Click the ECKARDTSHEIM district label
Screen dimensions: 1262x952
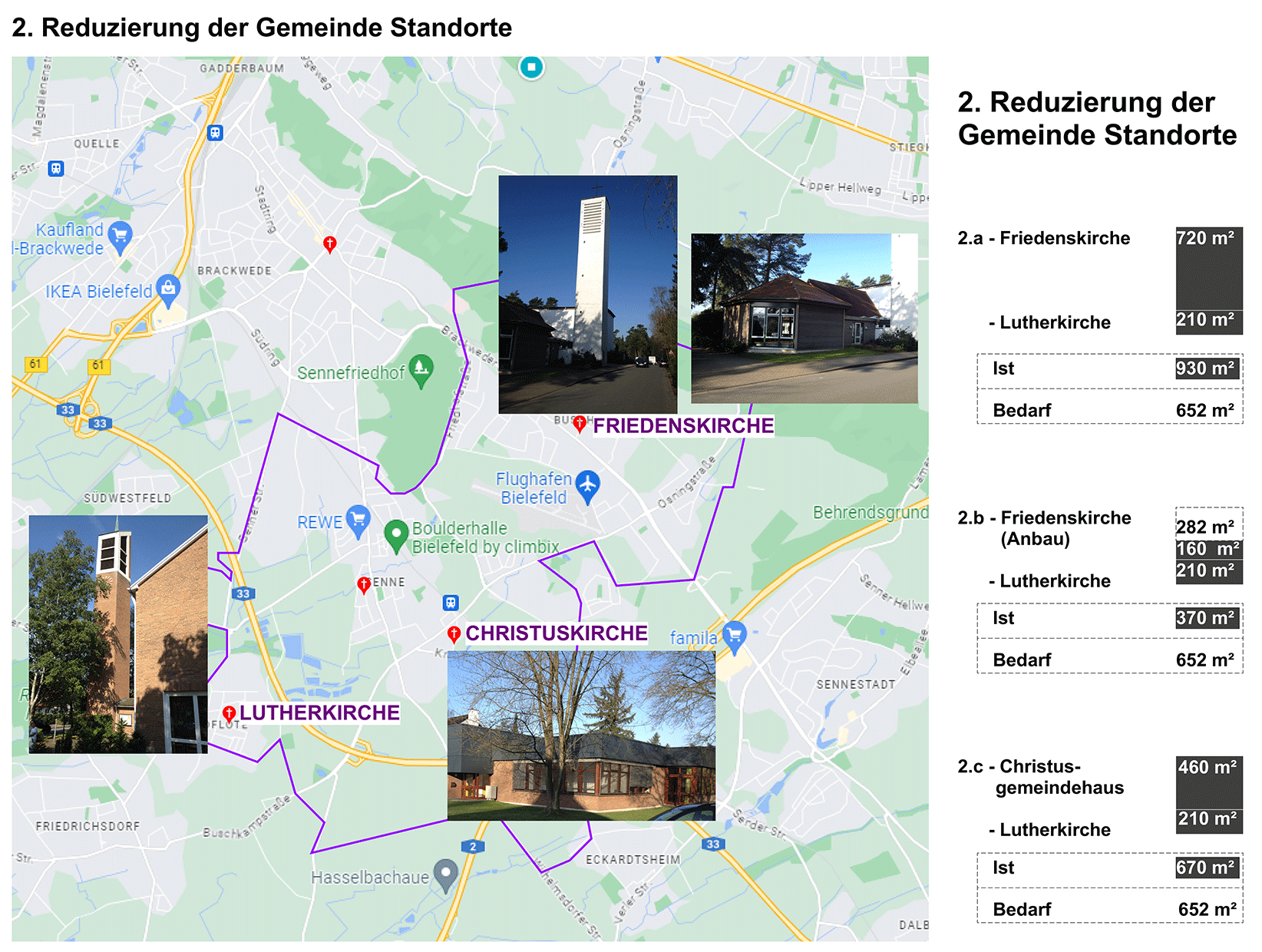(x=633, y=859)
